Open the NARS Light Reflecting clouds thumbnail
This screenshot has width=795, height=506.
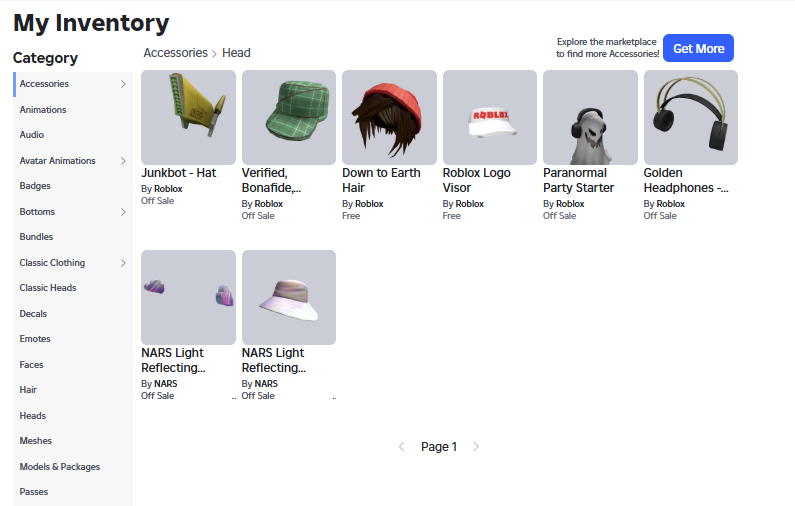tap(188, 297)
